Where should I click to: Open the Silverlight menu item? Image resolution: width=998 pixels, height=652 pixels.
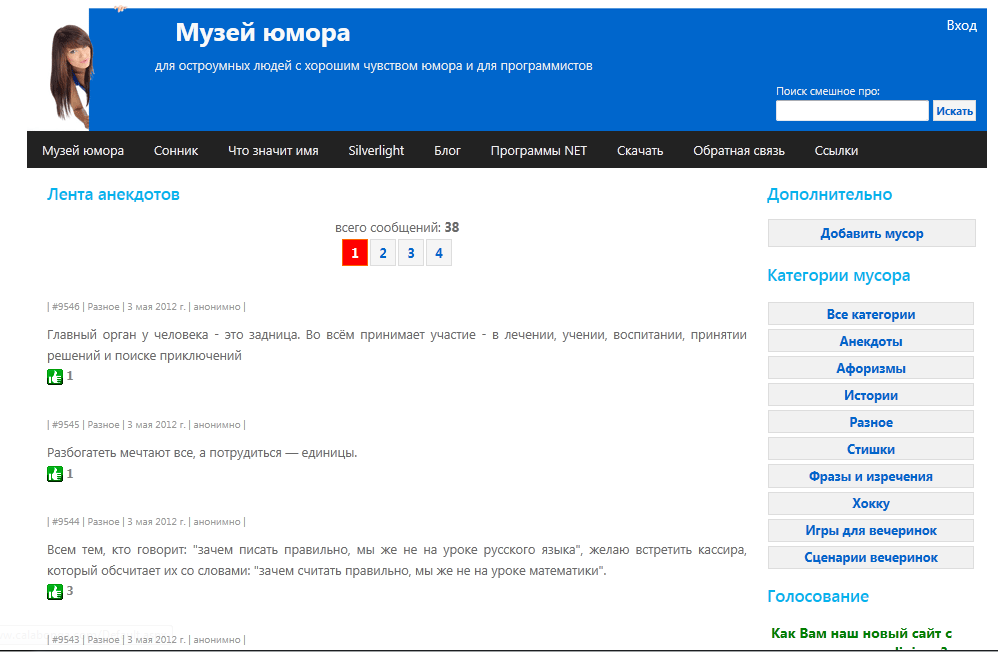[376, 151]
